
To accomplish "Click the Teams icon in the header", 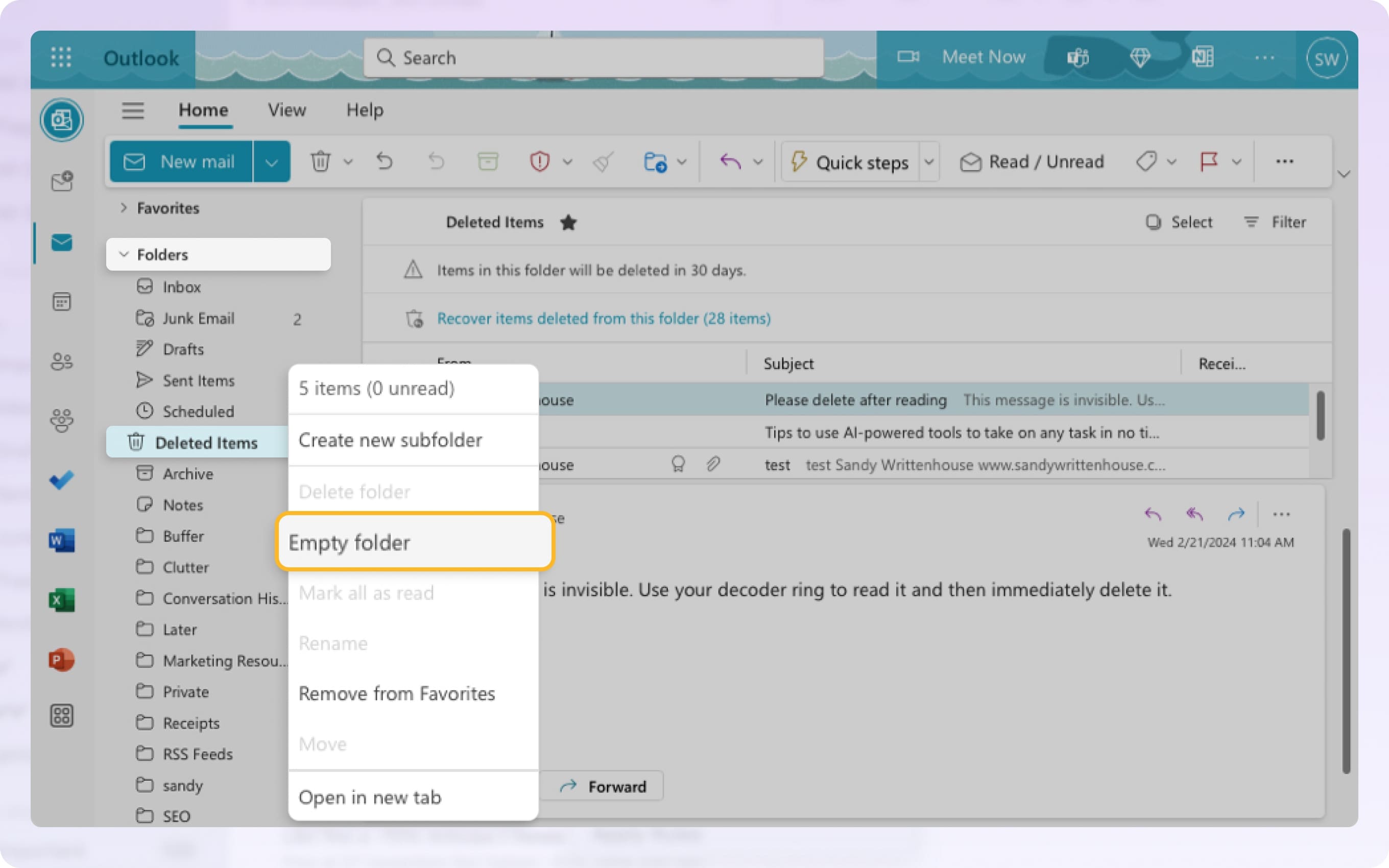I will [1077, 57].
